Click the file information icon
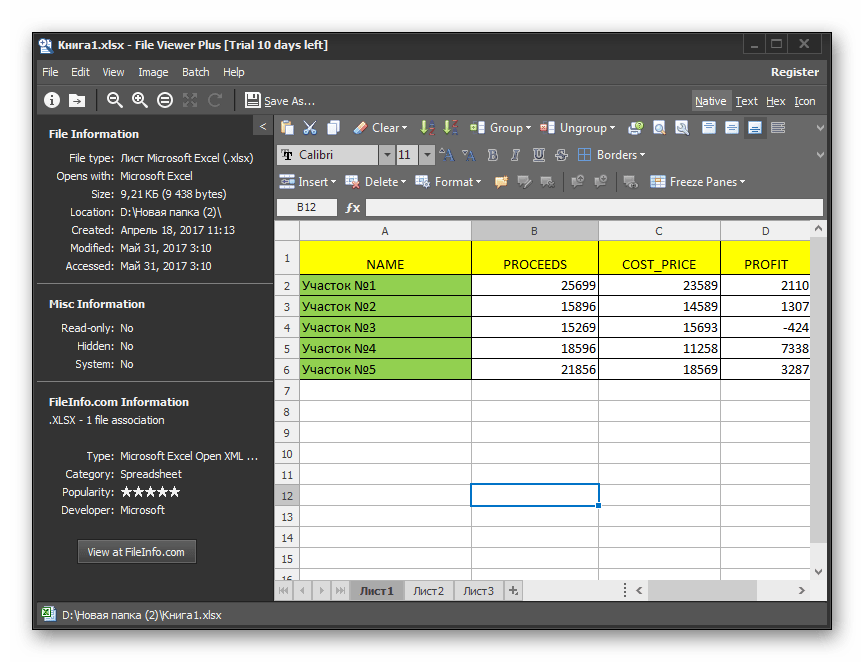The image size is (864, 662). (52, 100)
